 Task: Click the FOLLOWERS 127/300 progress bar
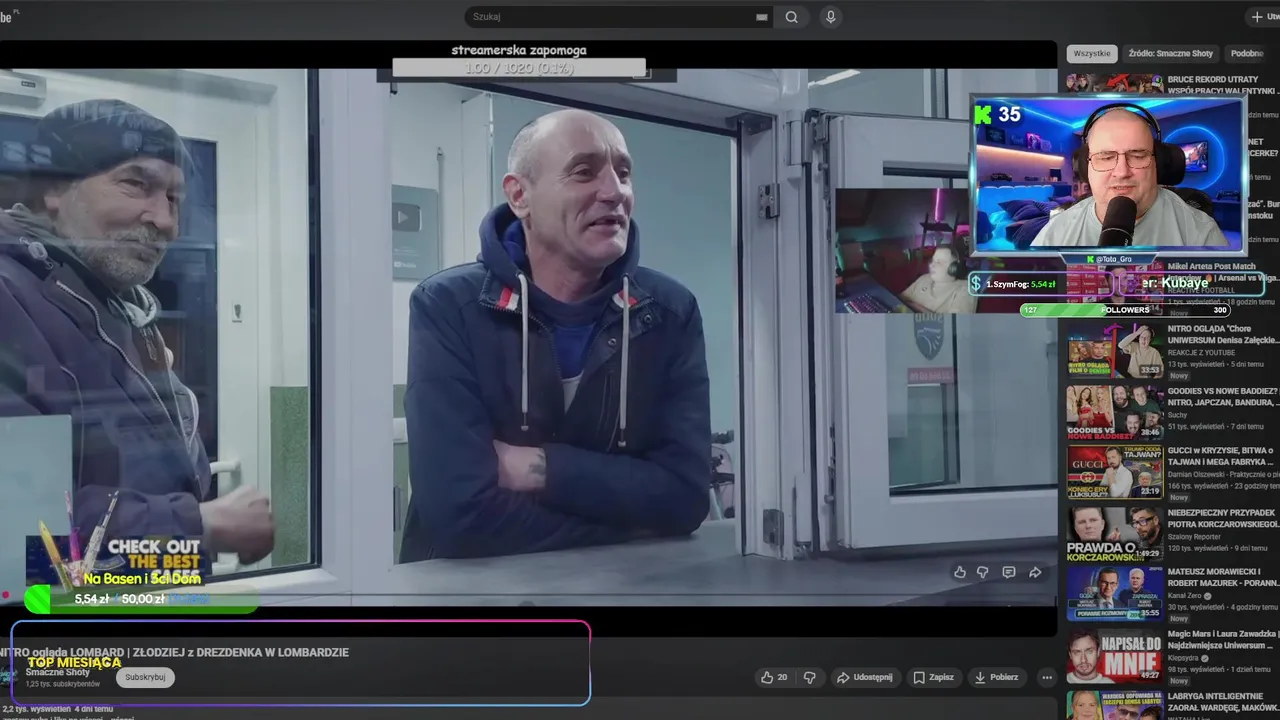1125,310
